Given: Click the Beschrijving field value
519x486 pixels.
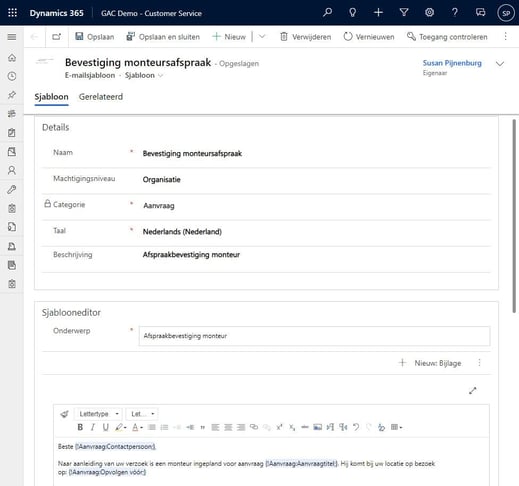Looking at the screenshot, I should pyautogui.click(x=191, y=255).
